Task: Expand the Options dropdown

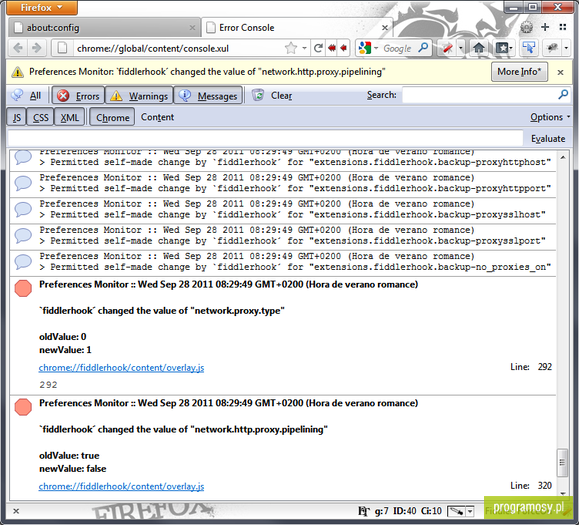Action: (x=550, y=117)
